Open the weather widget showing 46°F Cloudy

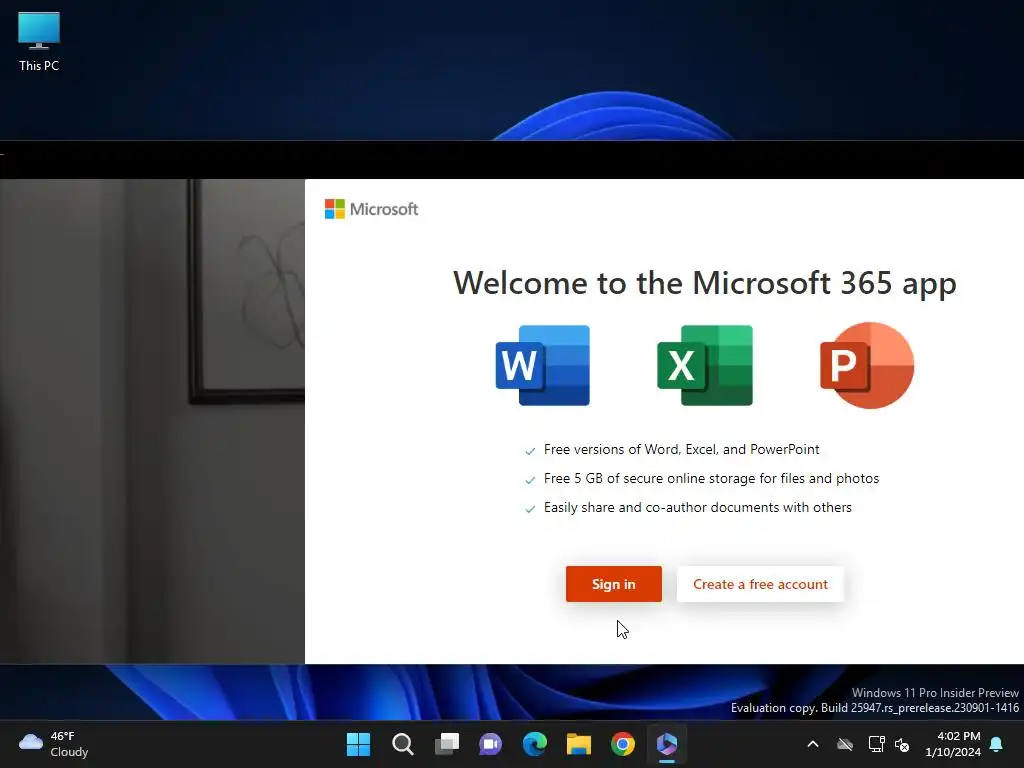(x=54, y=744)
